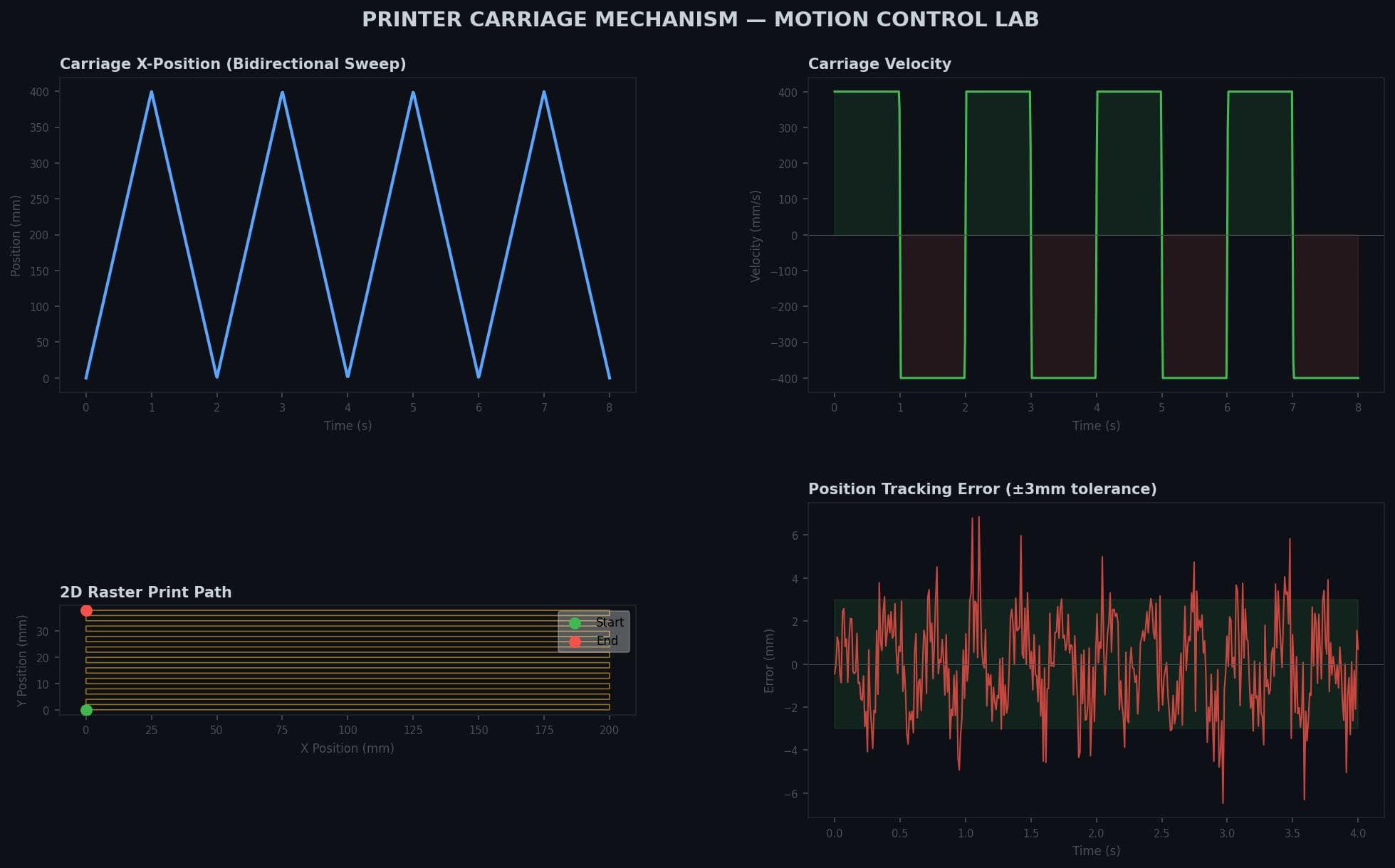Viewport: 1395px width, 868px height.
Task: Click the Carriage Velocity chart title
Action: (879, 64)
